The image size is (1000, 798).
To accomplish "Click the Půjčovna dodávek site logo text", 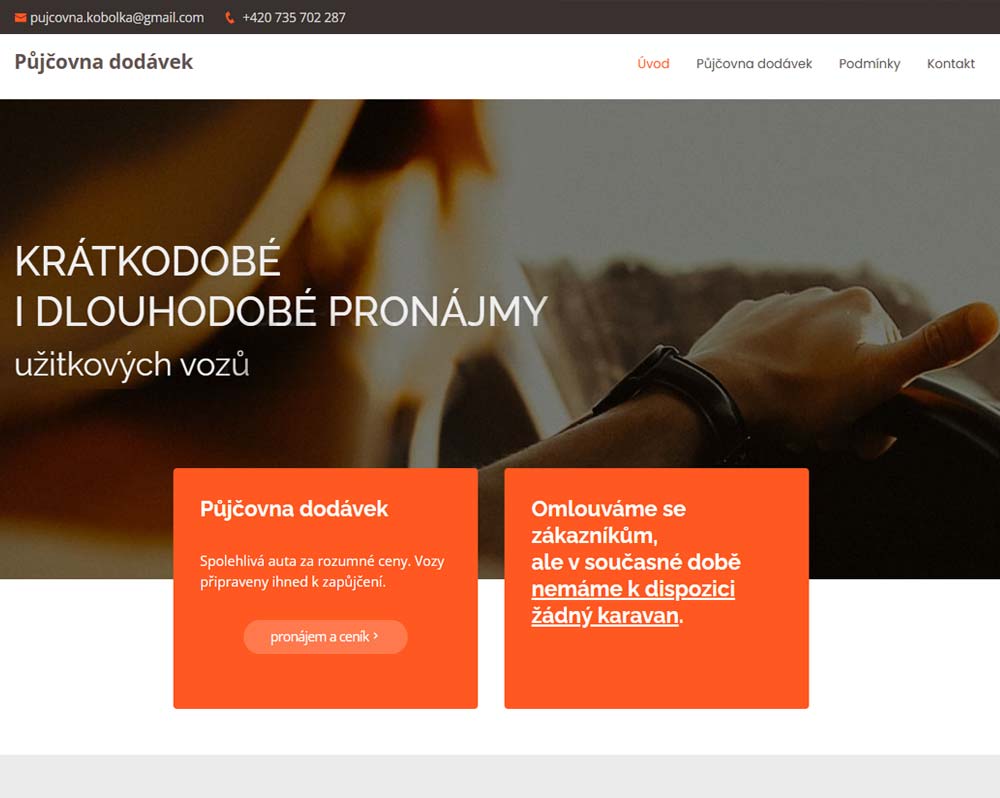I will coord(103,62).
